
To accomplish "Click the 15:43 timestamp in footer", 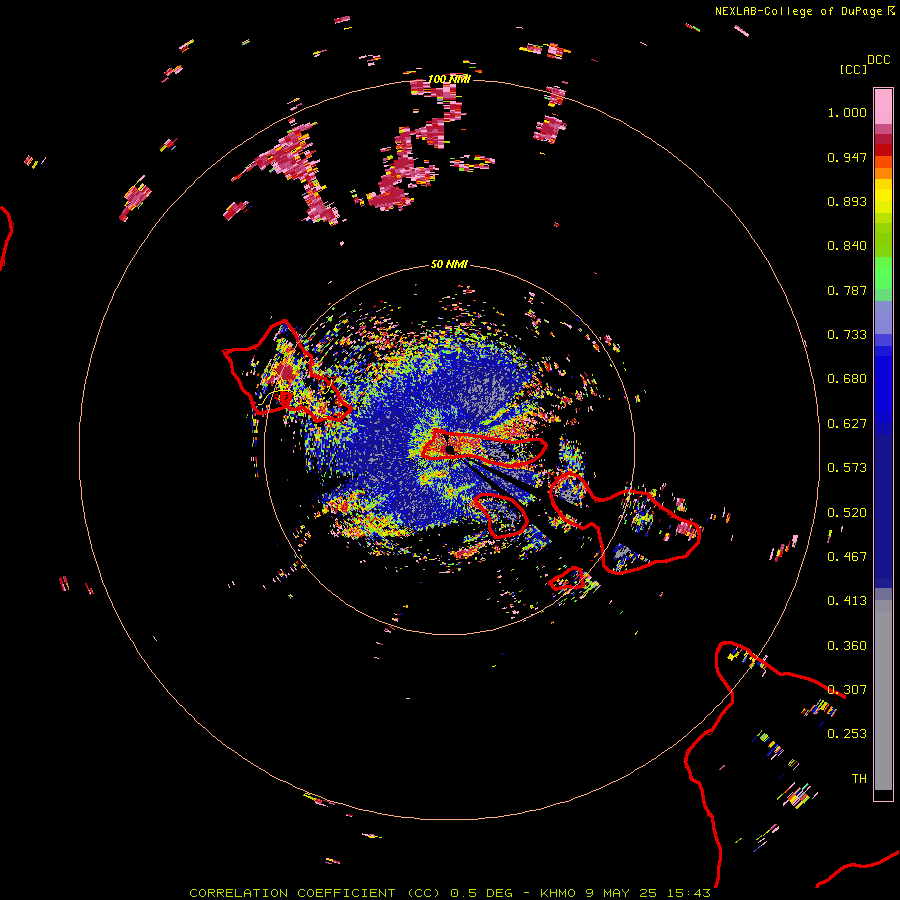I will point(689,893).
